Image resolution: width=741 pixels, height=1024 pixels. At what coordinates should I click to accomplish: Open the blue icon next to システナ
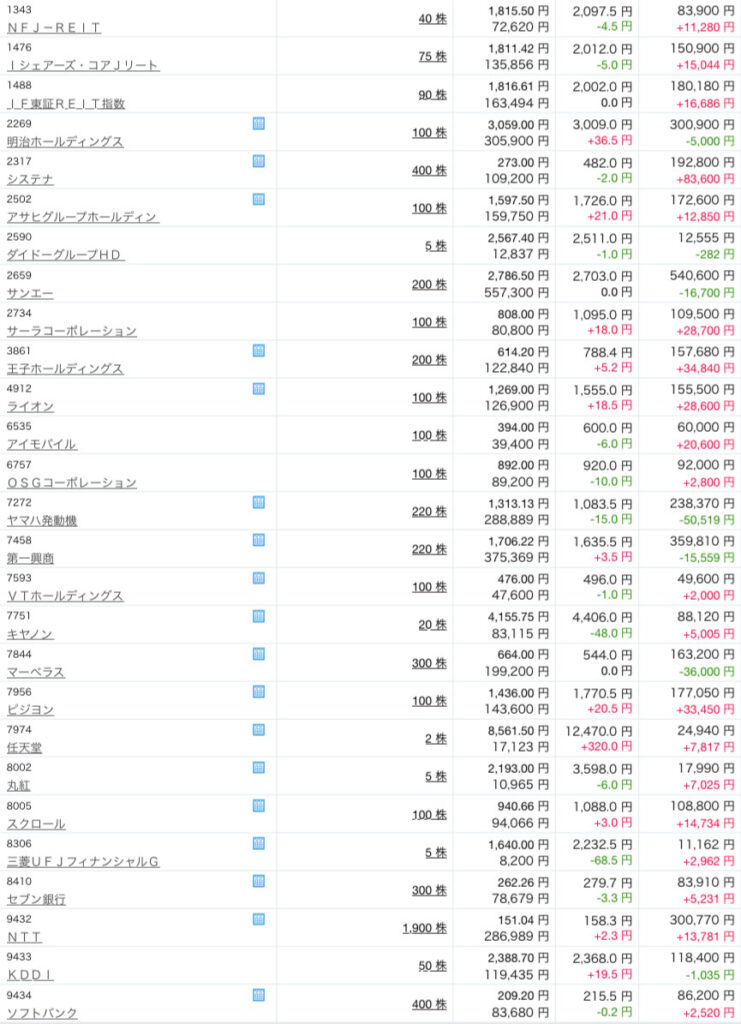tap(258, 161)
